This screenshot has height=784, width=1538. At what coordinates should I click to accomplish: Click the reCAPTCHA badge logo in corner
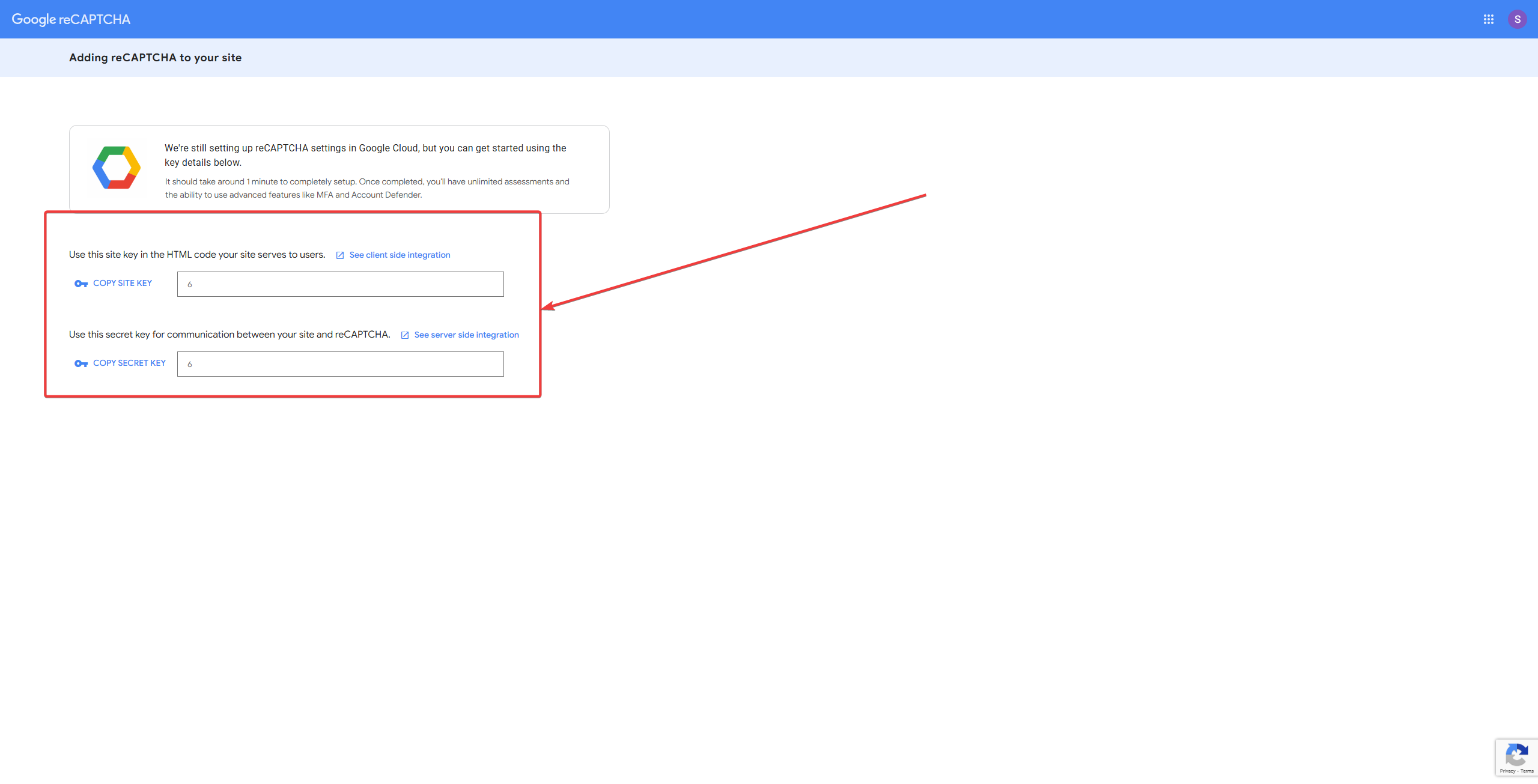1516,754
